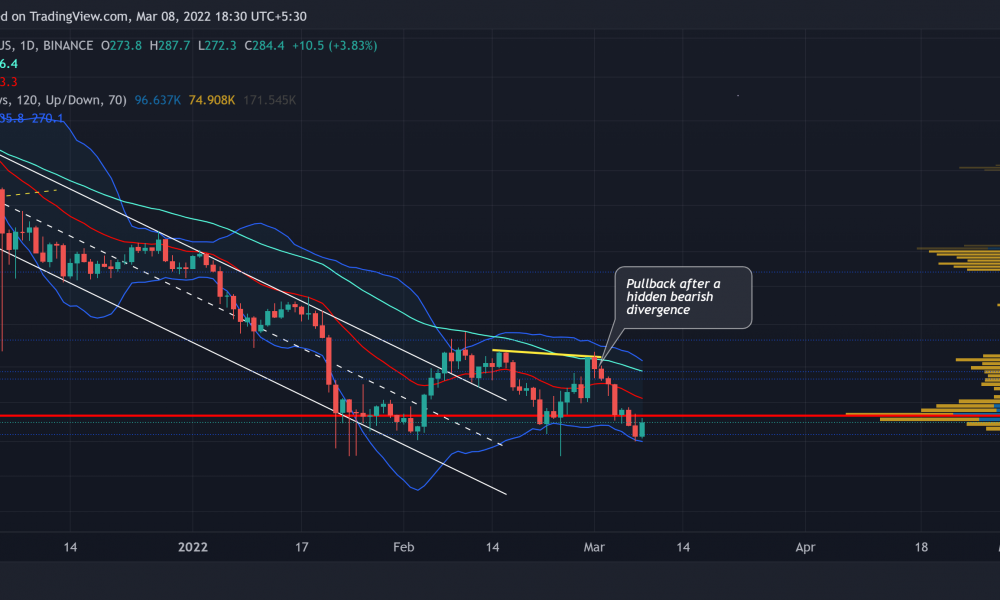This screenshot has width=1000, height=600.
Task: Click the volume indicator value 74.908K
Action: (212, 100)
